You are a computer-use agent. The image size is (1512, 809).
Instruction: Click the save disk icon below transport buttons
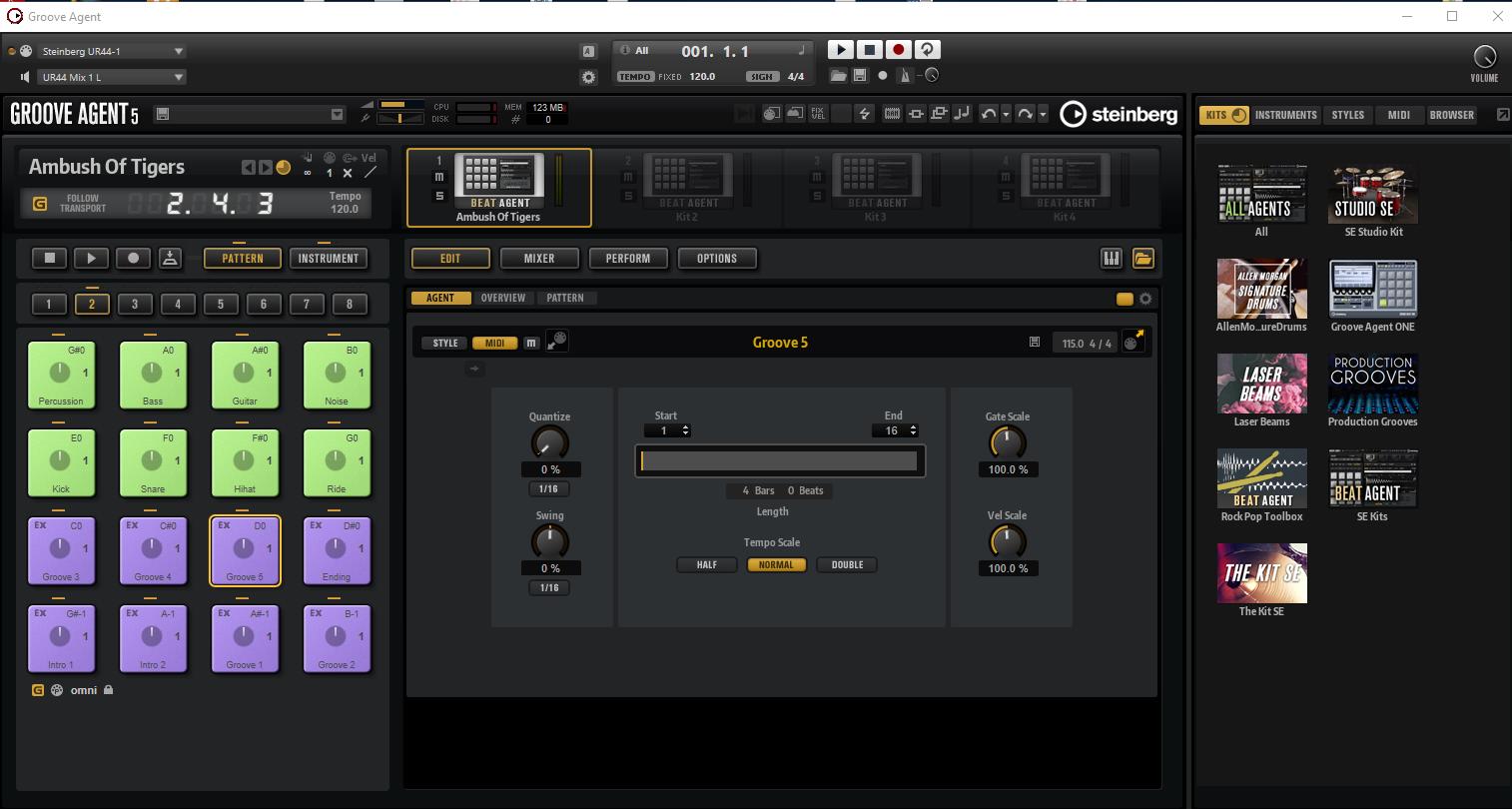tap(860, 76)
